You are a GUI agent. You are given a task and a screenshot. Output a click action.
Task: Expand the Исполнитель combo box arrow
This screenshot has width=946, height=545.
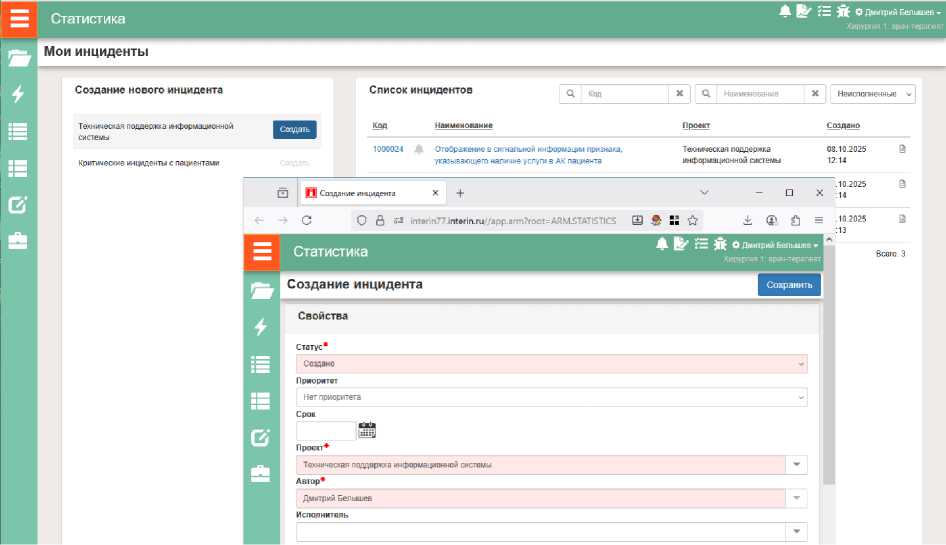pos(796,532)
